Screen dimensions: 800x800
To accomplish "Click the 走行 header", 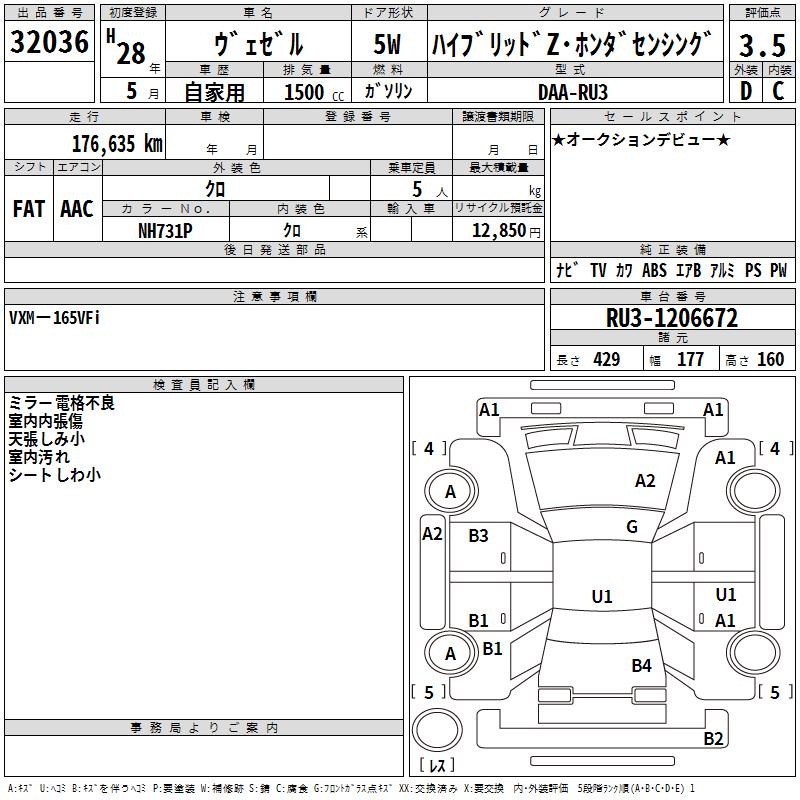I will 85,117.
